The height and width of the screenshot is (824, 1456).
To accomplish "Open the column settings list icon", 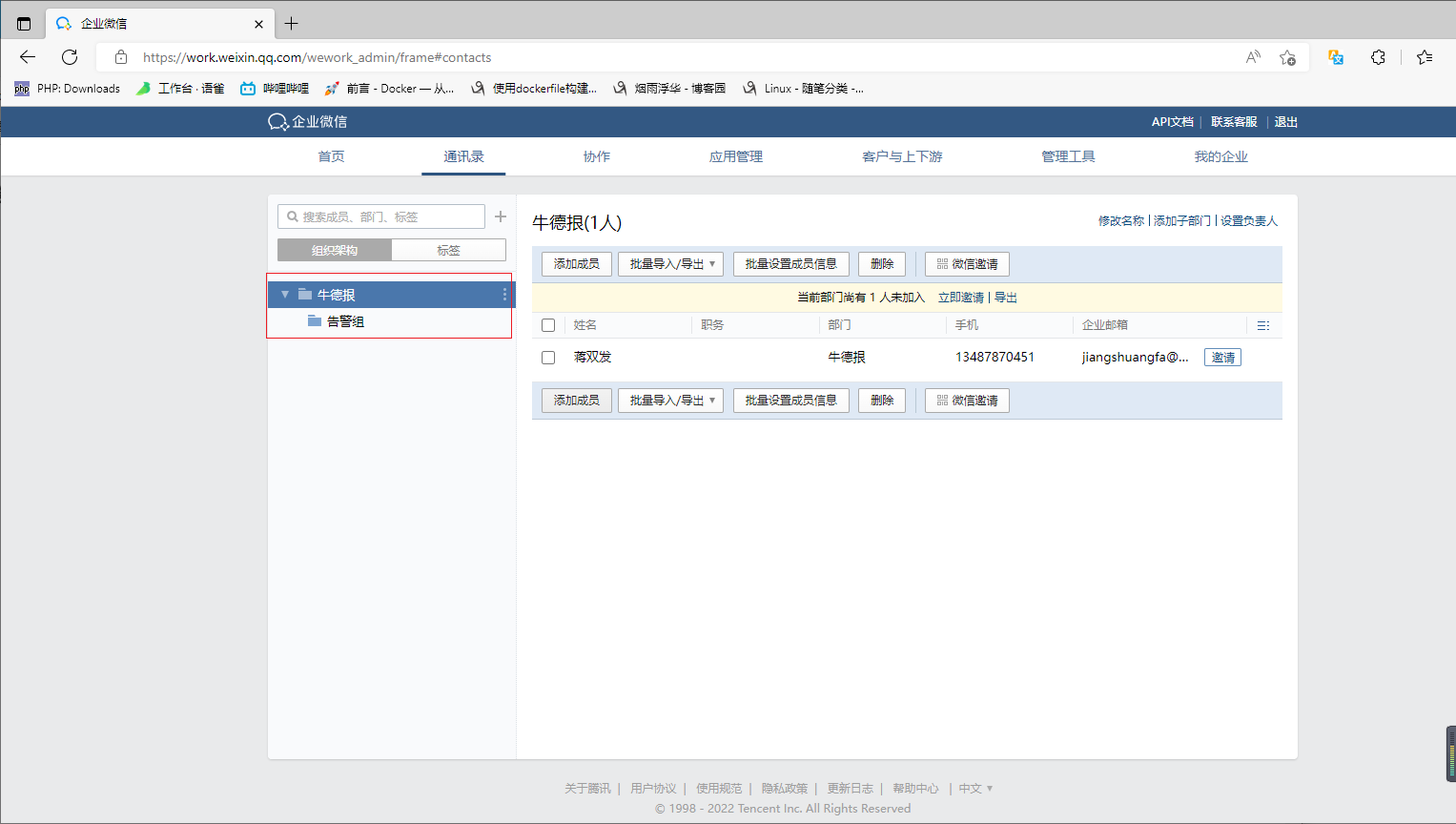I will coord(1263,325).
